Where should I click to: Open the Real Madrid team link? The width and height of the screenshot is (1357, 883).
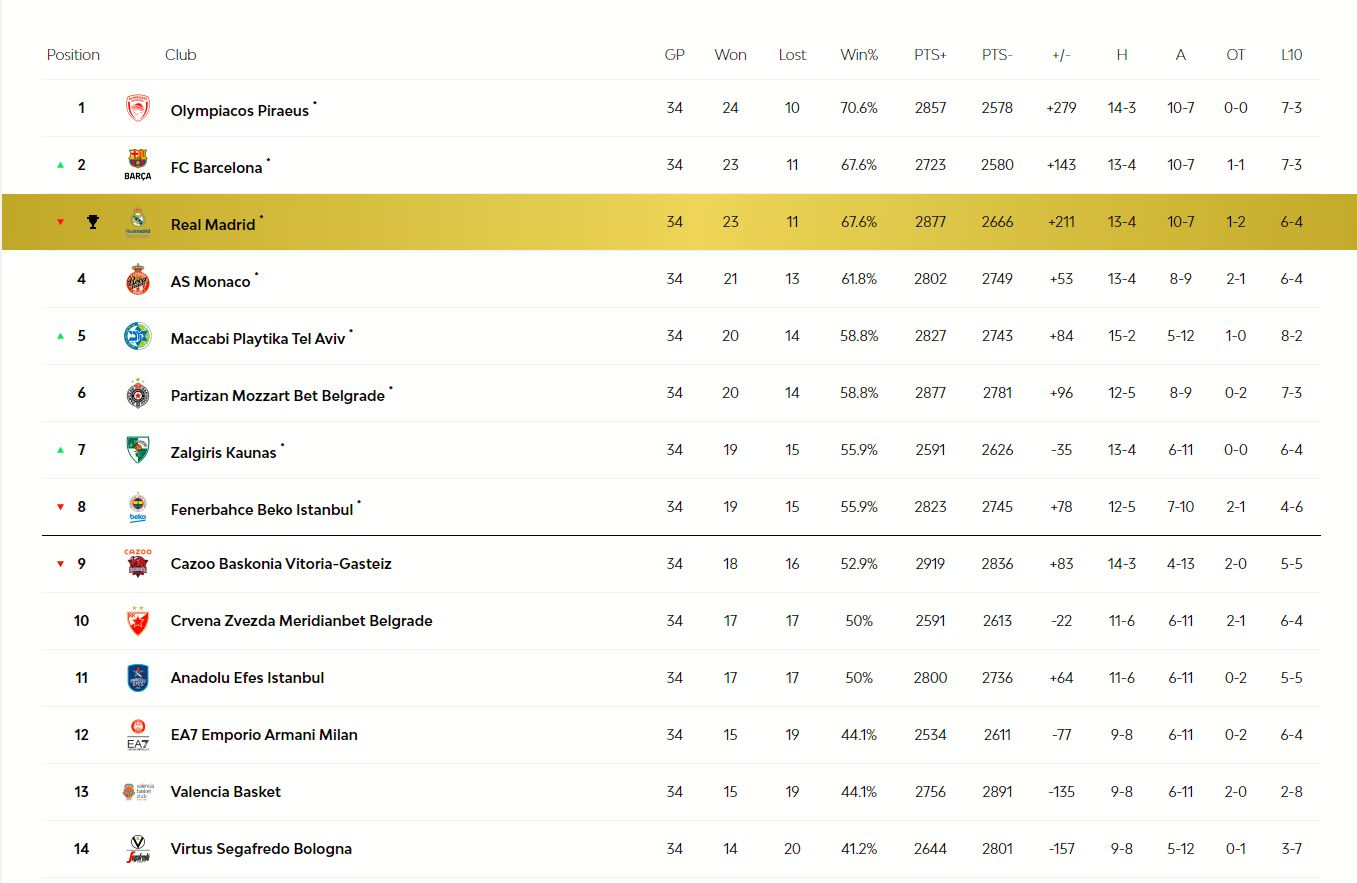click(x=213, y=224)
